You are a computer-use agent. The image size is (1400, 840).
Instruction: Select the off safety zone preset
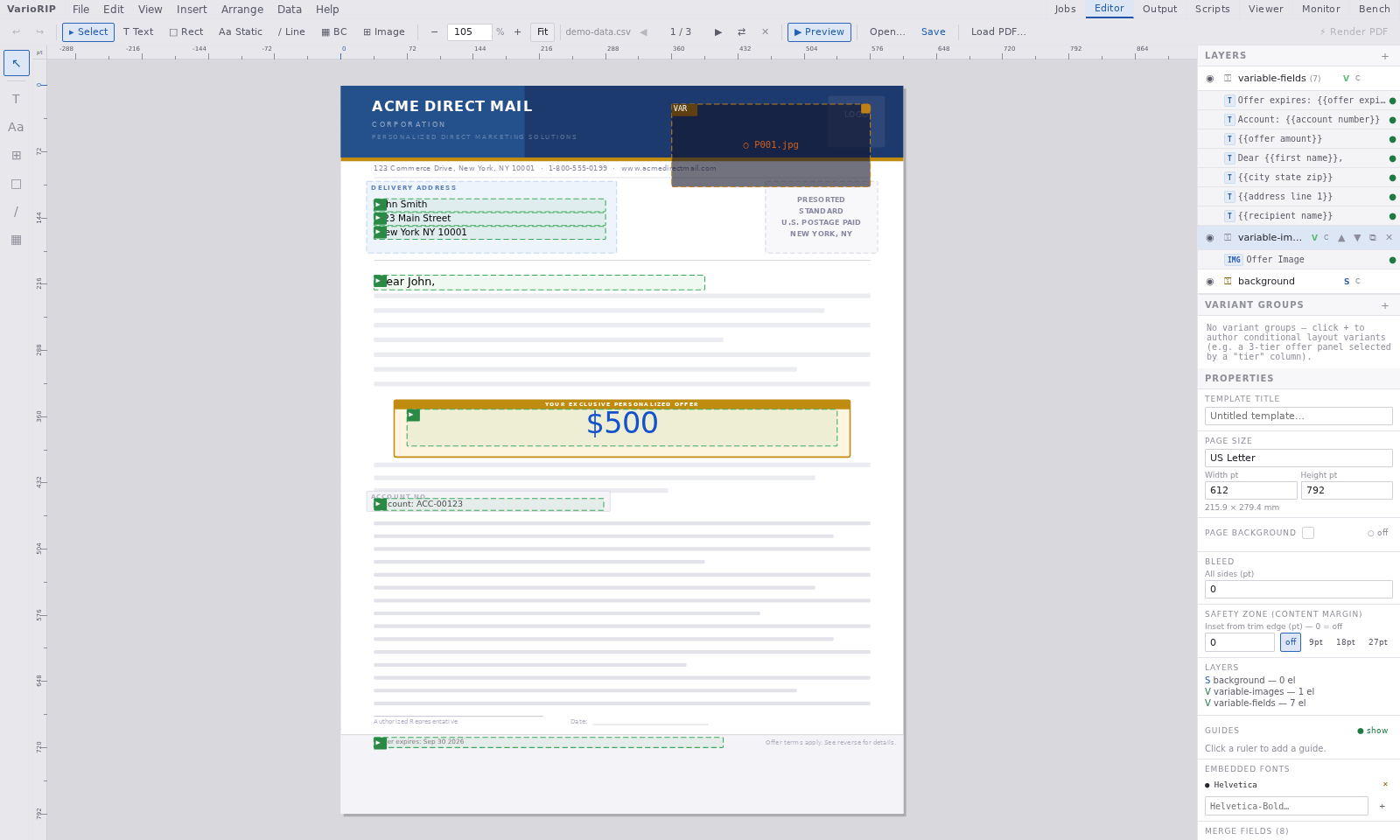click(x=1291, y=642)
